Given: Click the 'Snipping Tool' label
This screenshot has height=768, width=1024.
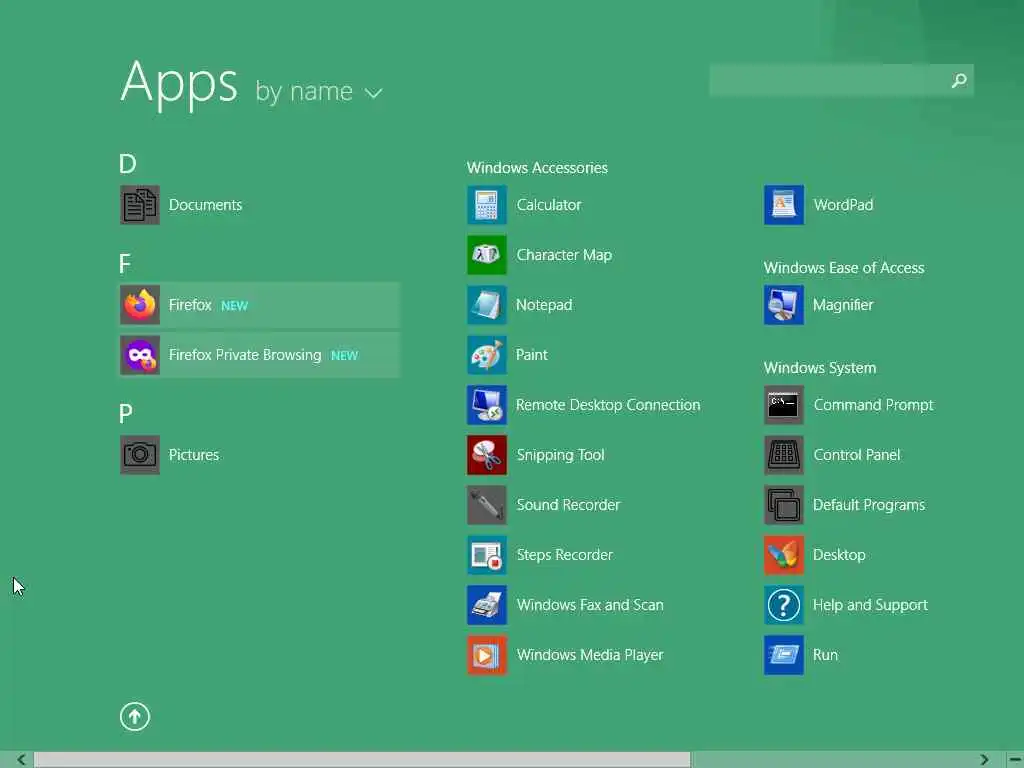Looking at the screenshot, I should point(560,455).
